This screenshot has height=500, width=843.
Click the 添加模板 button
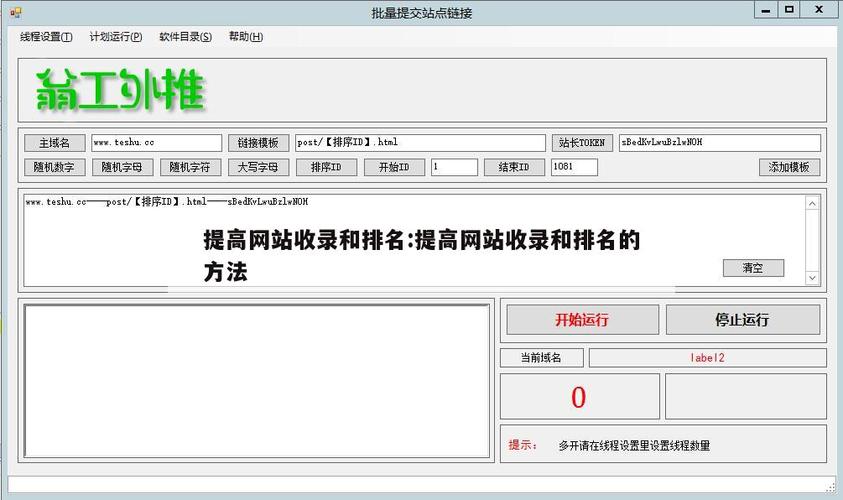point(789,167)
